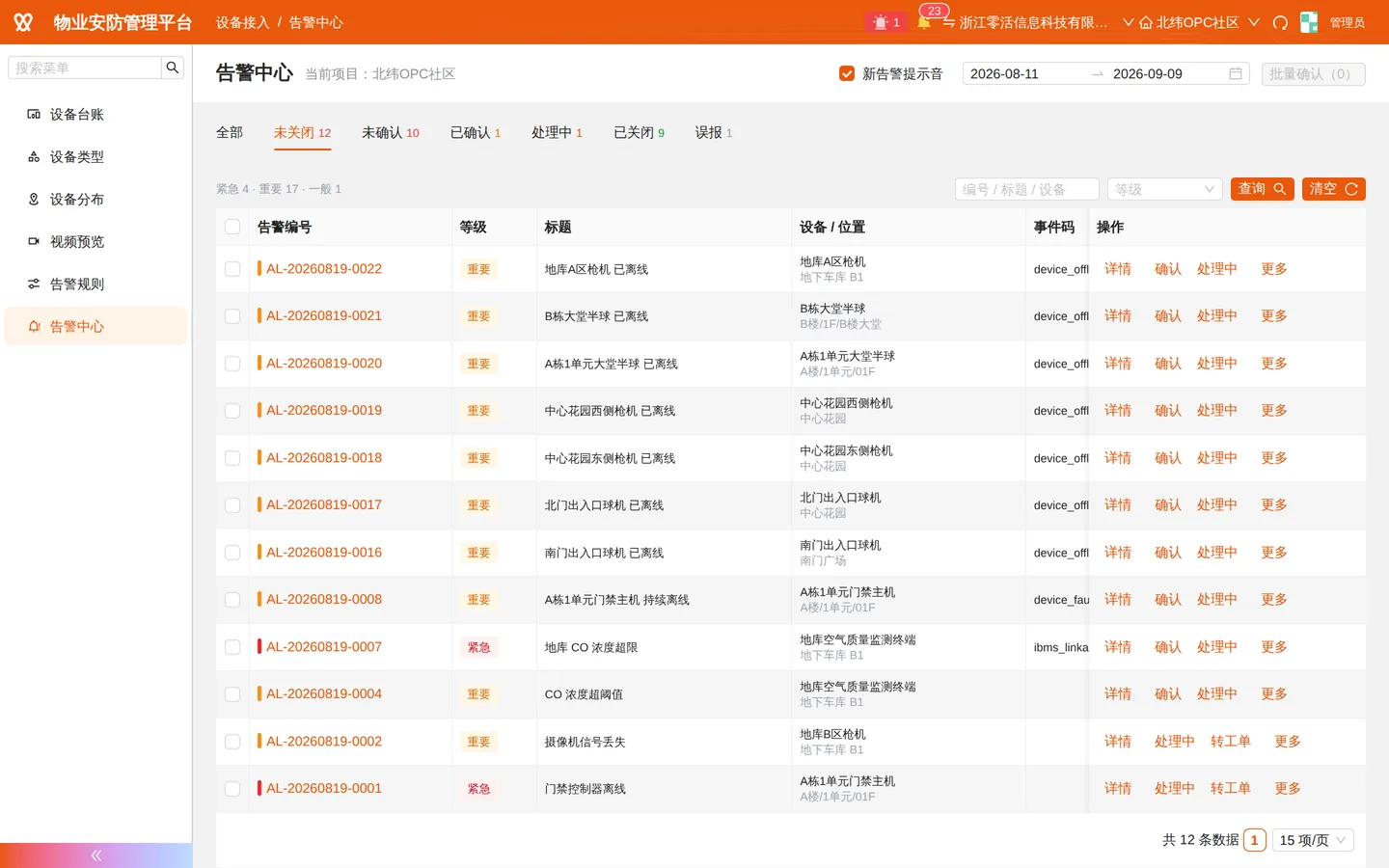Image resolution: width=1389 pixels, height=868 pixels.
Task: Expand the company selector dropdown arrow
Action: 1128,22
